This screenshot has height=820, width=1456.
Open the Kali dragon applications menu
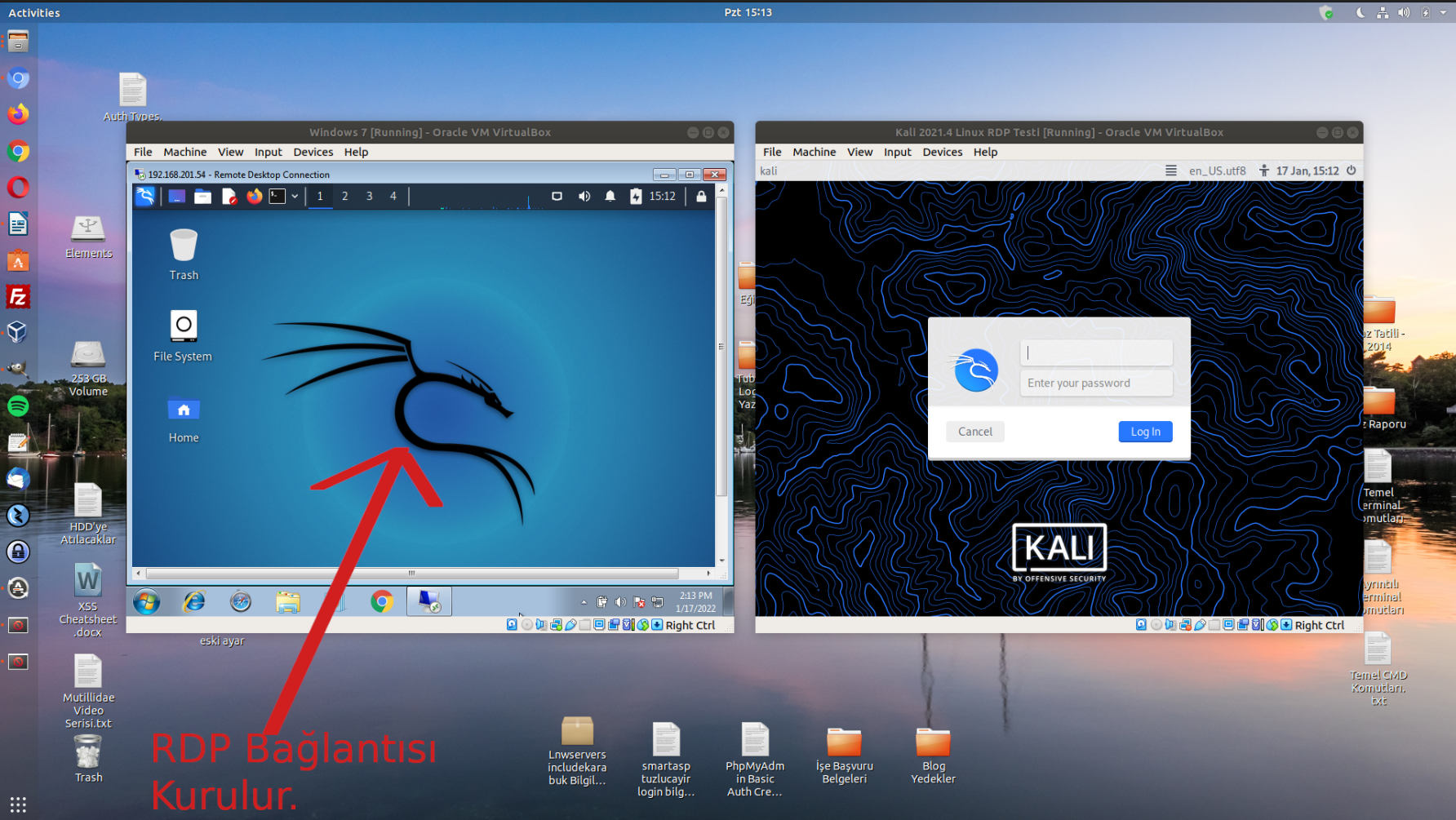click(145, 197)
